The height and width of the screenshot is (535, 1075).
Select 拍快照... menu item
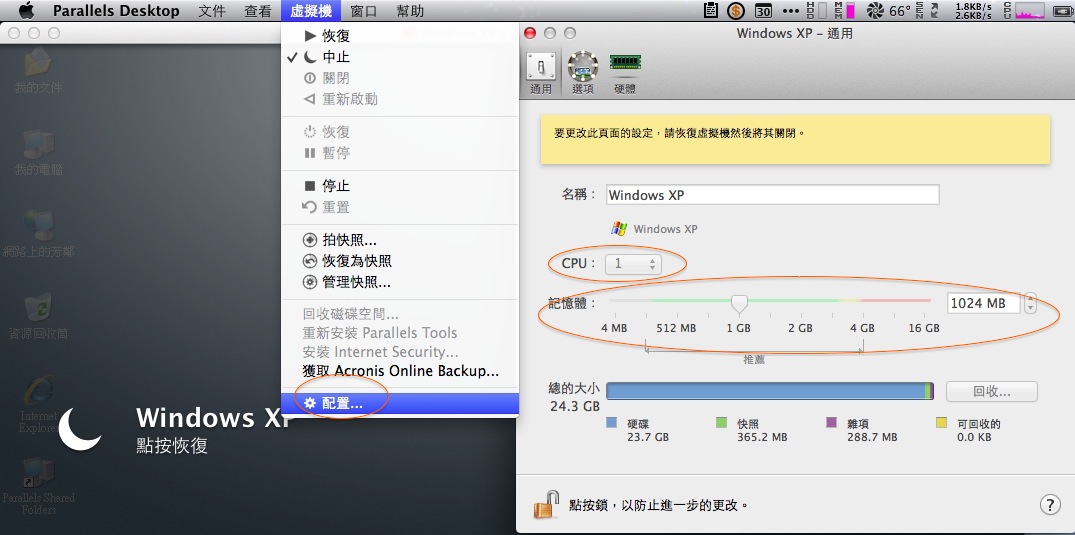[400, 240]
